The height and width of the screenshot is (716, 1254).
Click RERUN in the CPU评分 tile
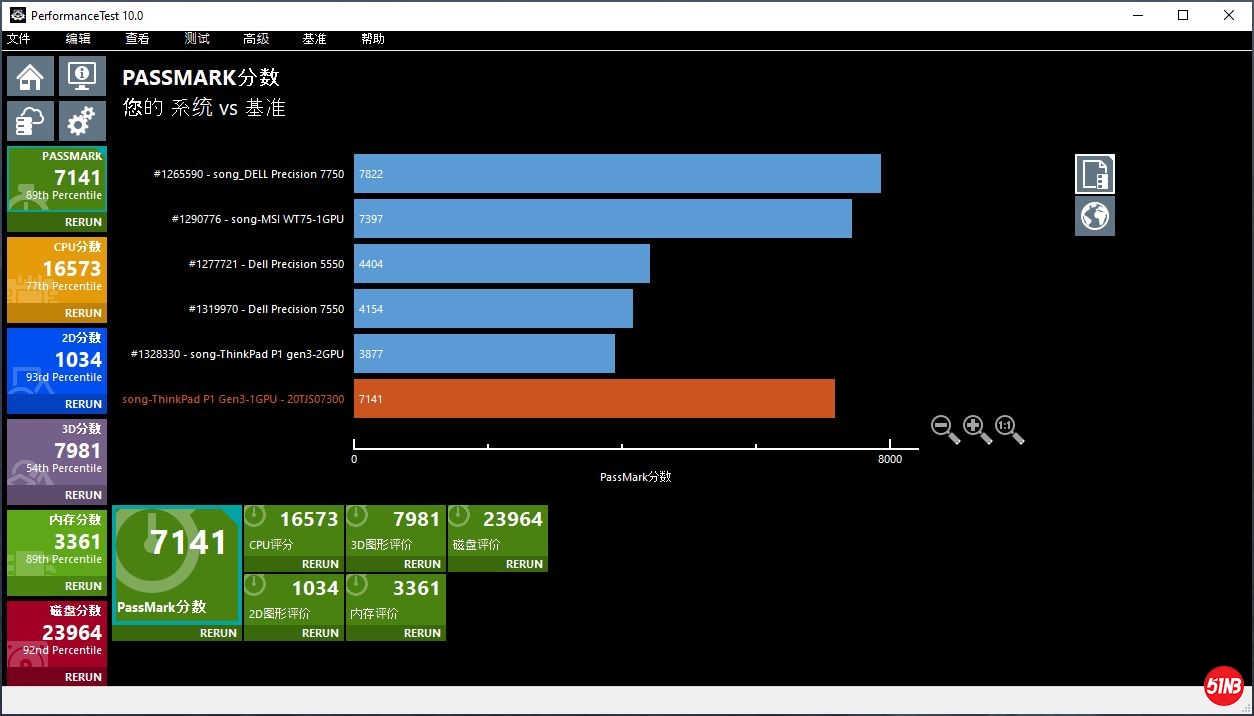click(320, 564)
